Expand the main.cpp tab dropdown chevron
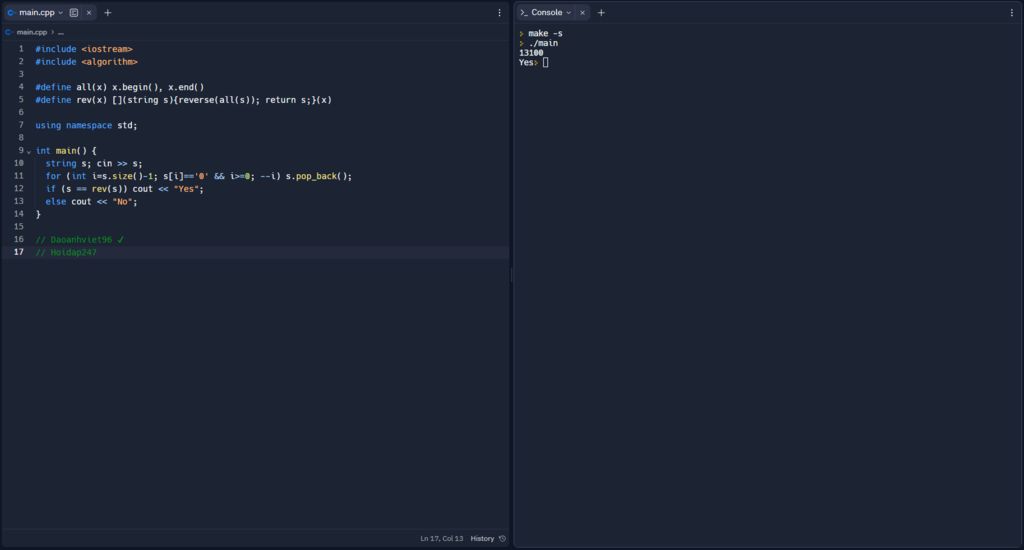This screenshot has width=1024, height=550. pos(61,13)
